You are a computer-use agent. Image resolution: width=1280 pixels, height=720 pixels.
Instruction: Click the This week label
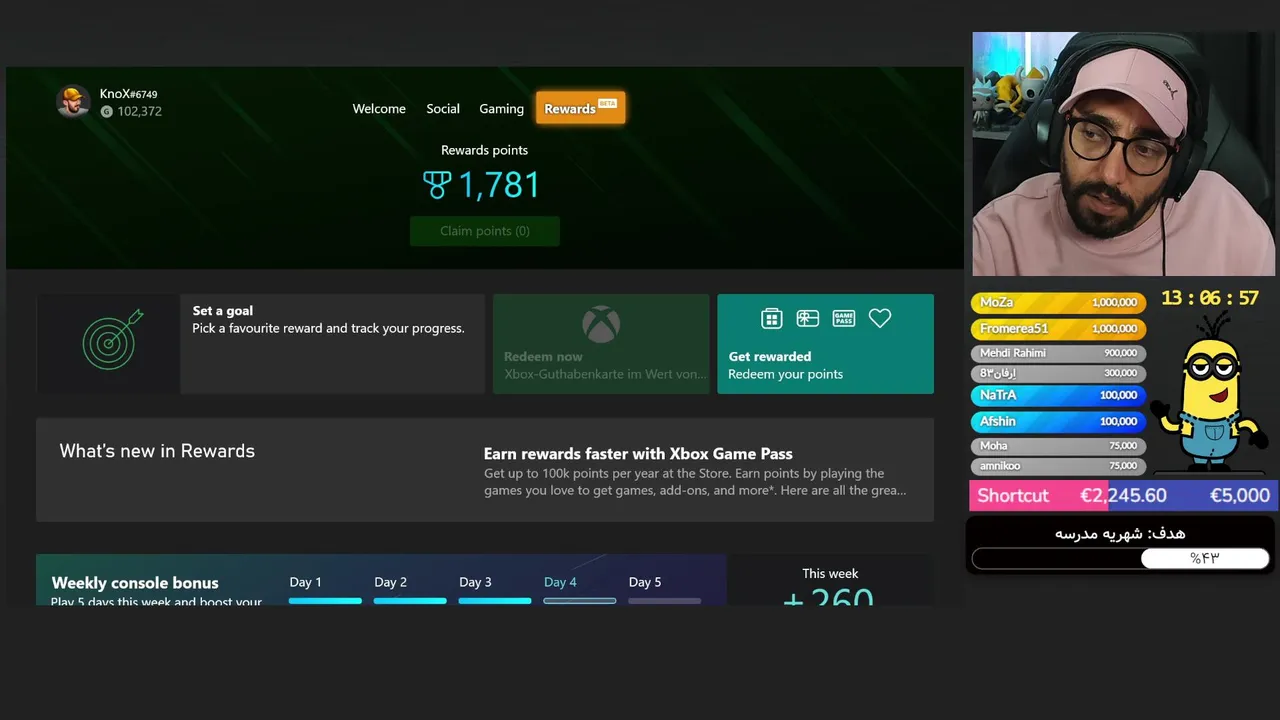[830, 574]
